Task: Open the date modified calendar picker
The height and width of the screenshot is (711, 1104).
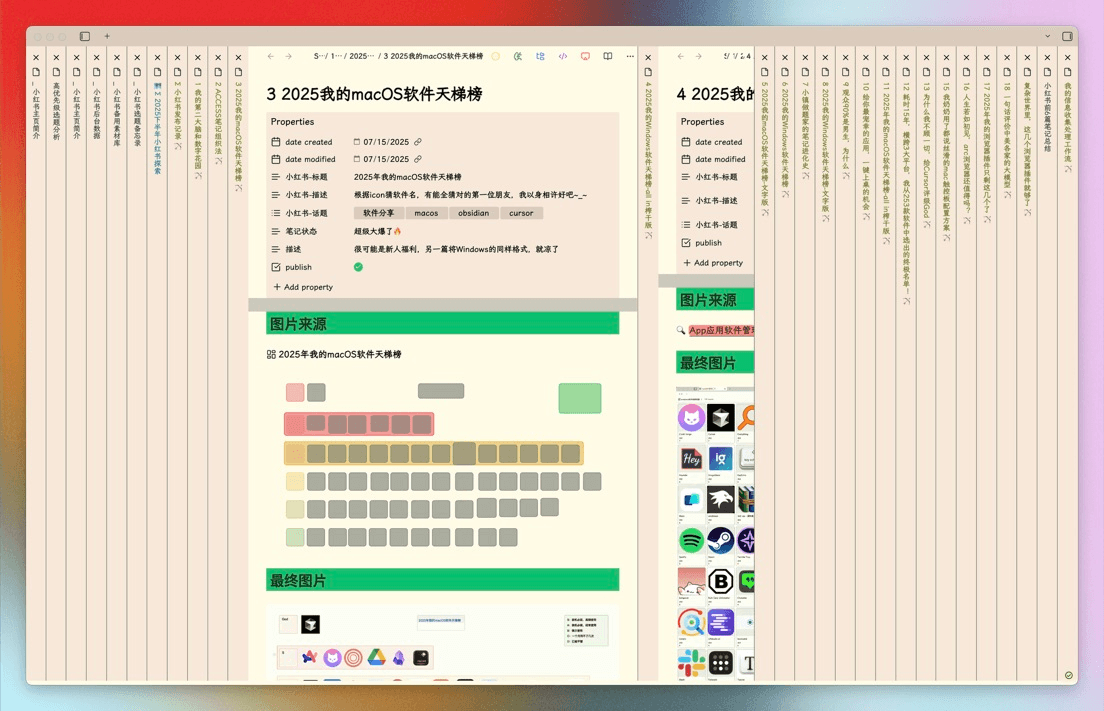Action: pyautogui.click(x=357, y=159)
